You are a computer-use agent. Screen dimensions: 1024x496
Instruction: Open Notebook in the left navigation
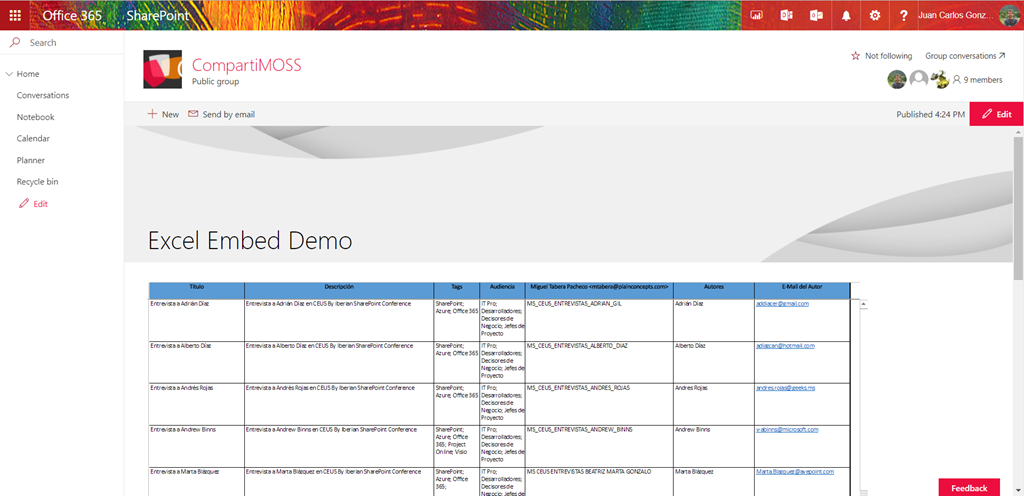pyautogui.click(x=35, y=117)
